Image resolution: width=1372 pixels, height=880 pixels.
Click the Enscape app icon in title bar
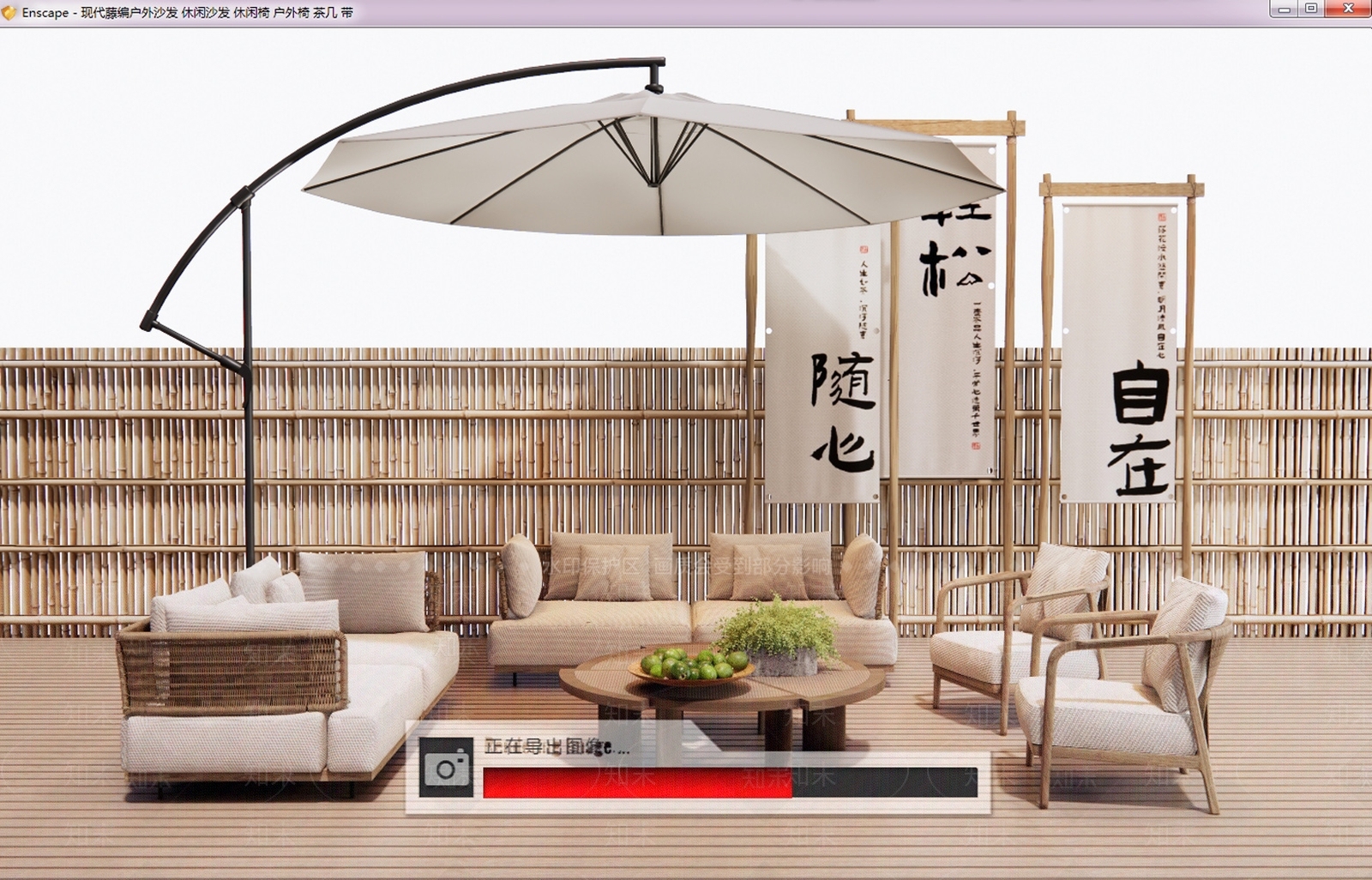point(9,13)
